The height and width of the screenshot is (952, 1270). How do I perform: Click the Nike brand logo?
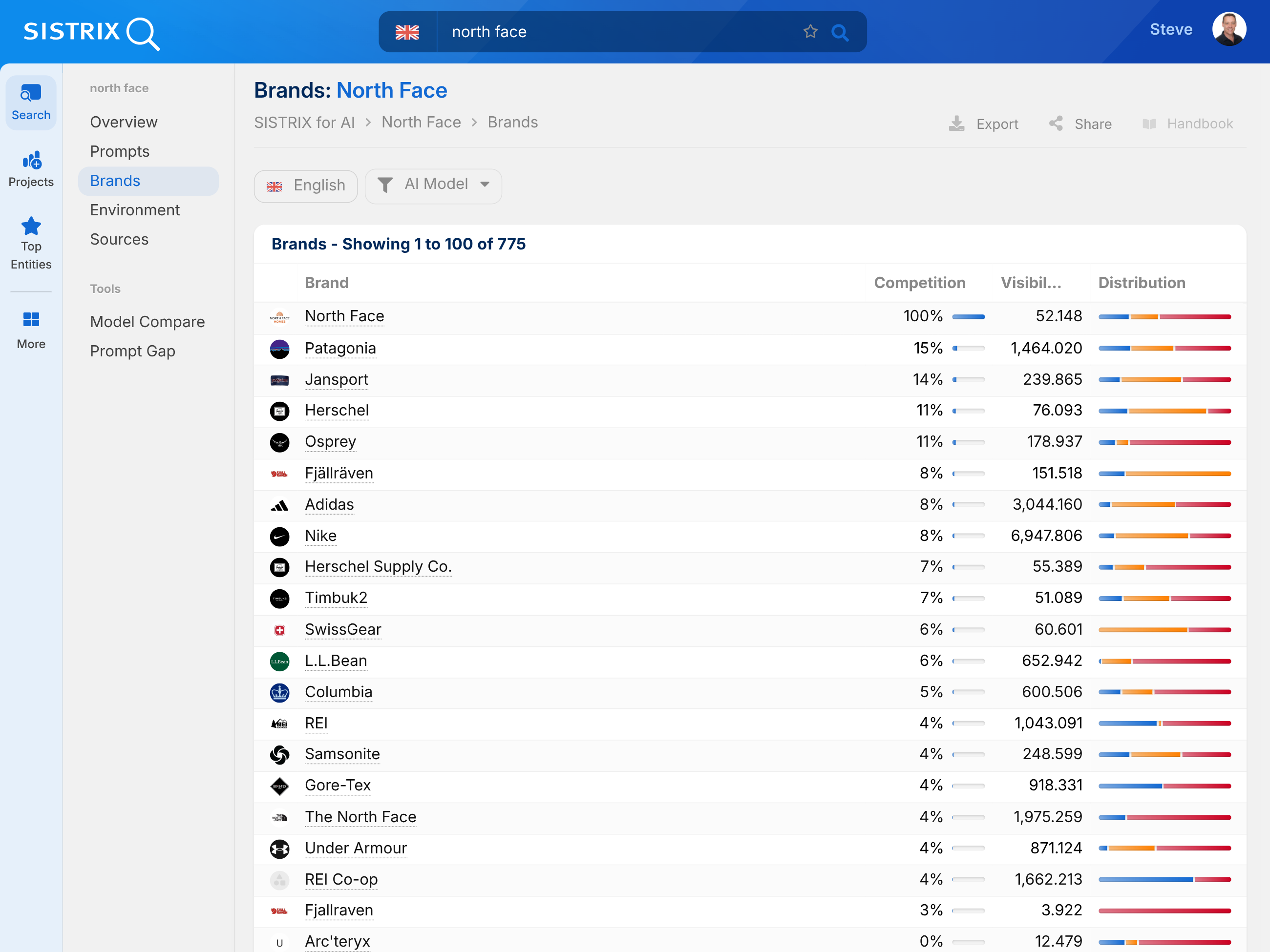[x=279, y=536]
